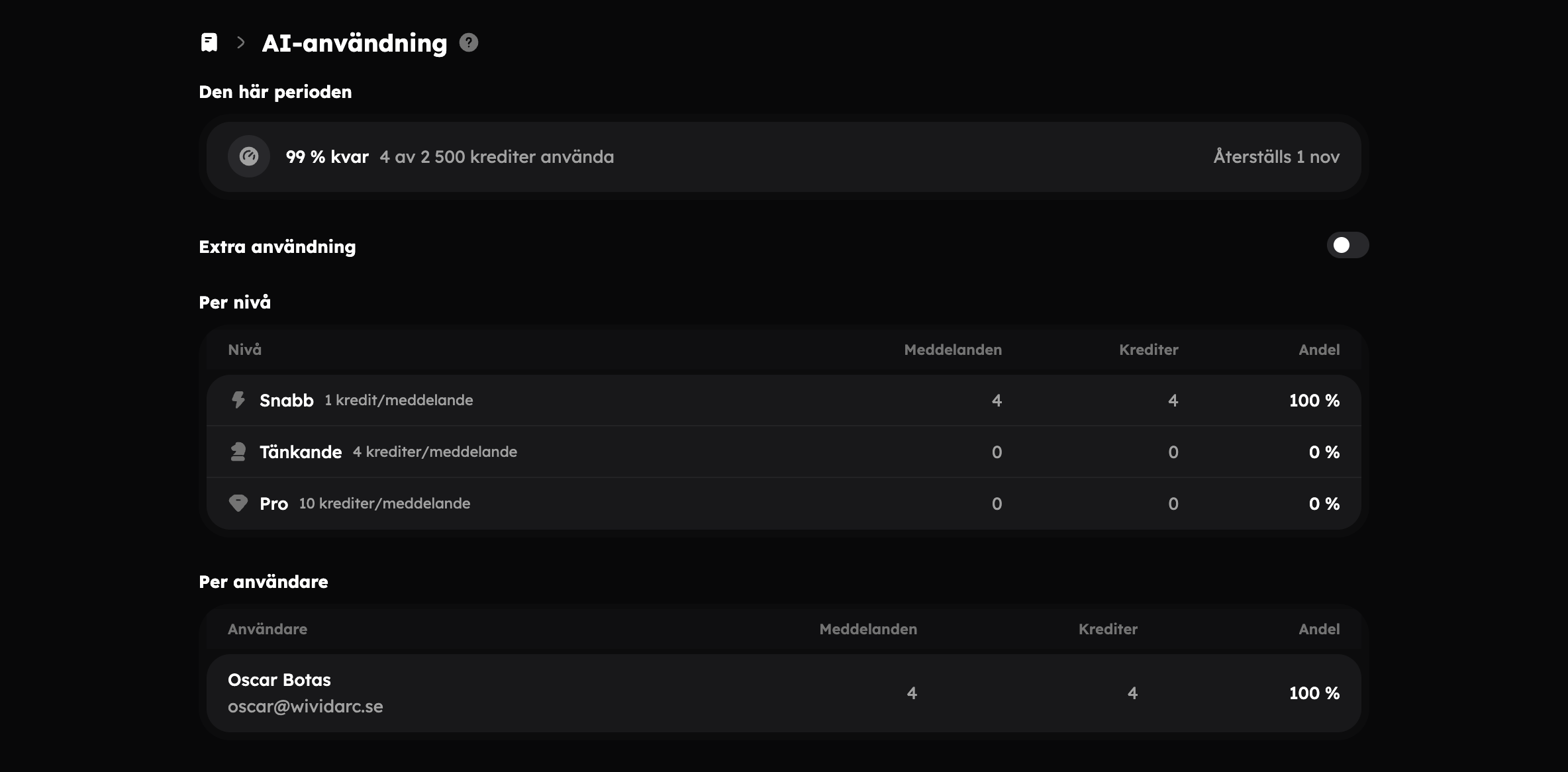The height and width of the screenshot is (772, 1568).
Task: Click the usage gauge icon
Action: (x=249, y=157)
